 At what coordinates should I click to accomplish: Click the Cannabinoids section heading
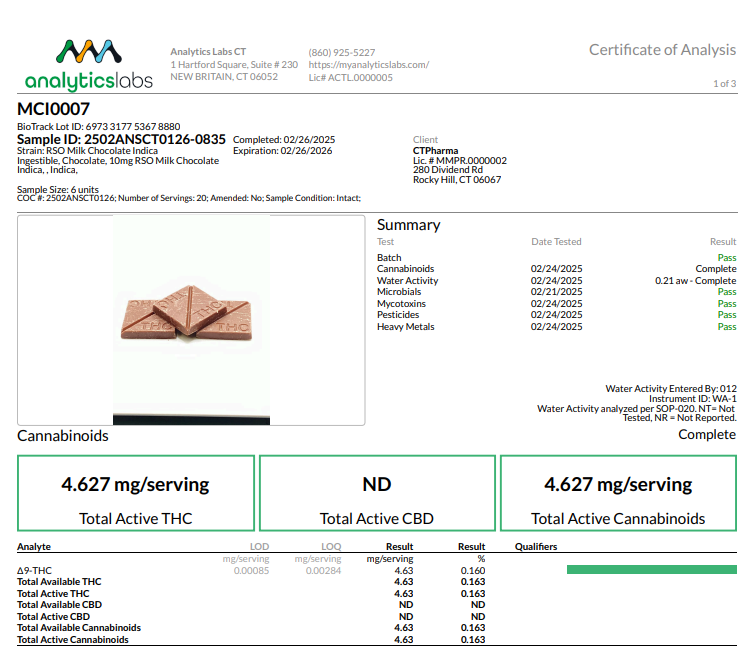click(63, 436)
